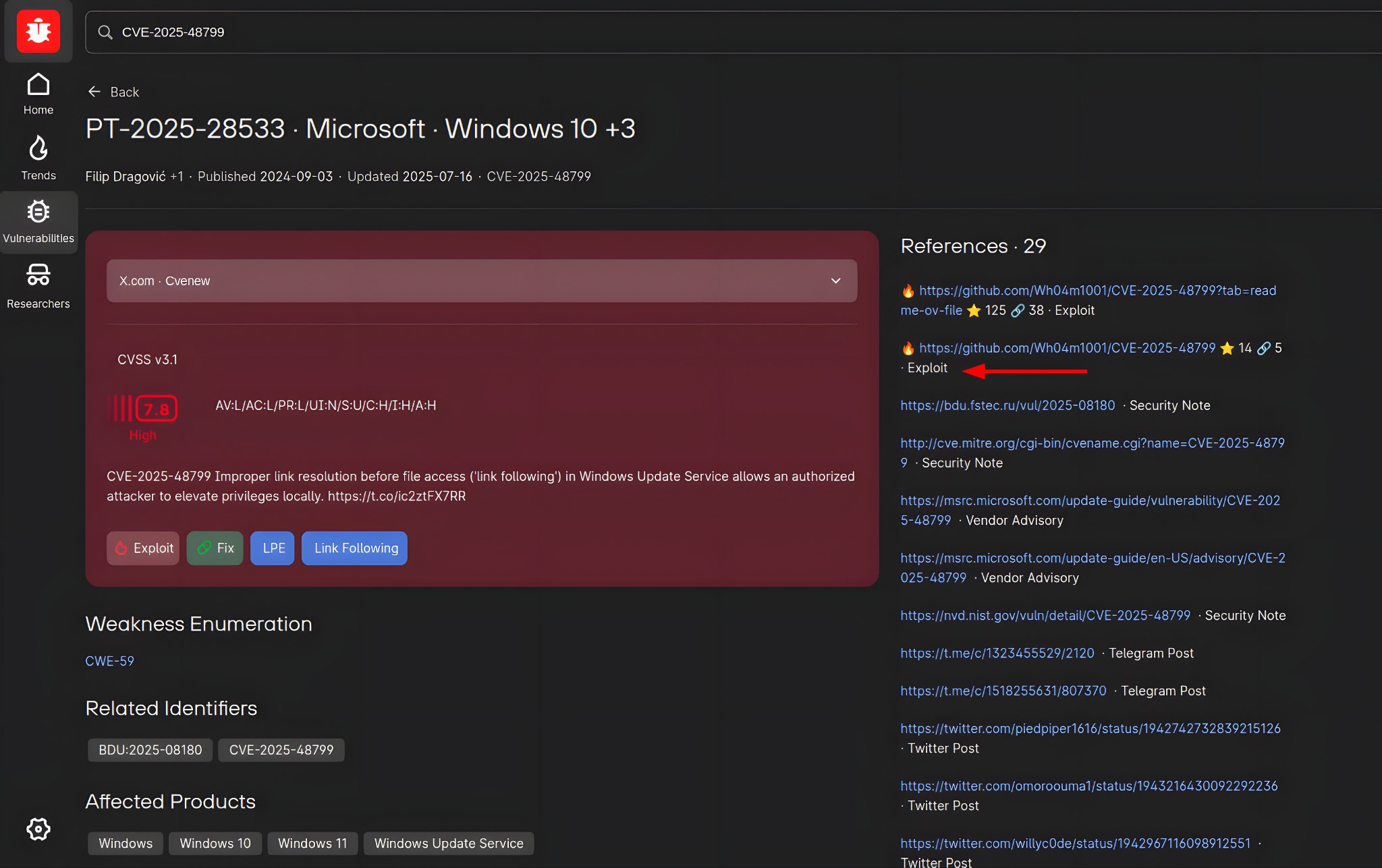Click the star icon beside 14
The width and height of the screenshot is (1382, 868).
click(1227, 348)
